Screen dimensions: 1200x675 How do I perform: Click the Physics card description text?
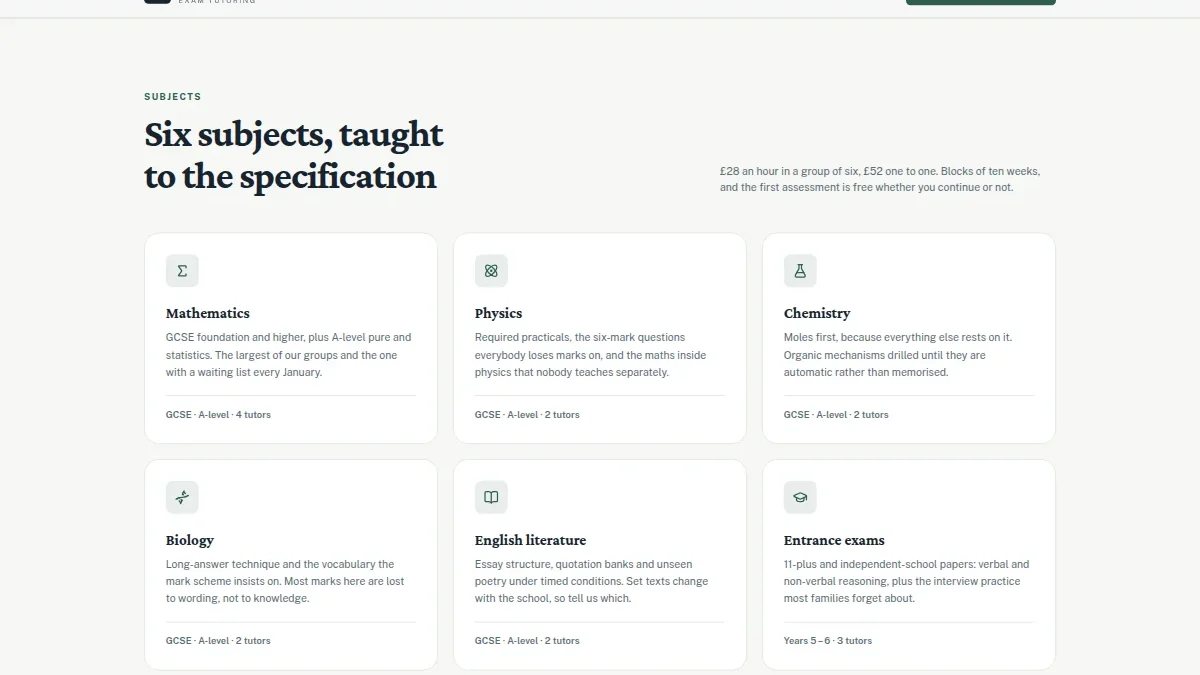pyautogui.click(x=590, y=355)
